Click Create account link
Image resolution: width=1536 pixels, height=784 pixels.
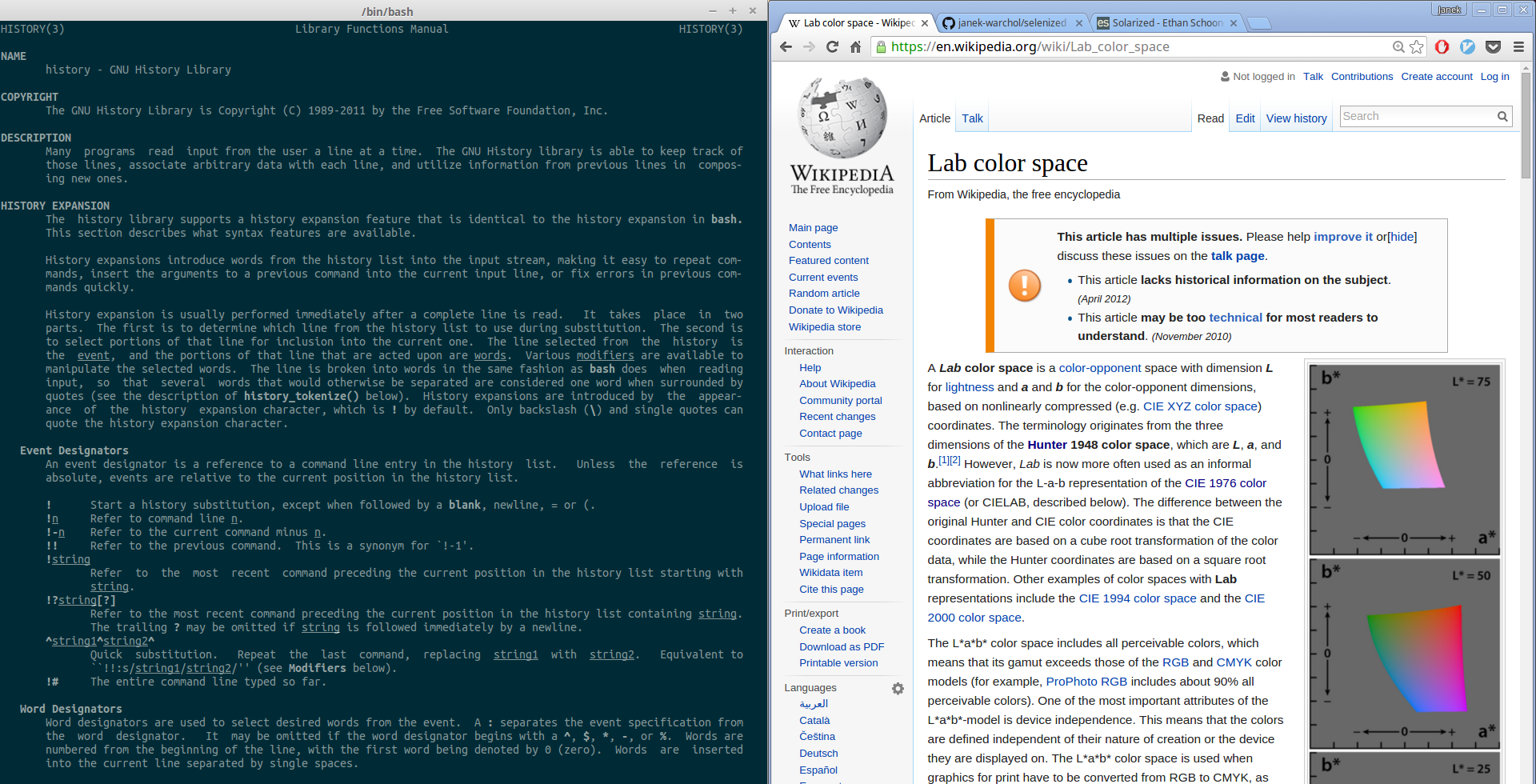(x=1437, y=77)
